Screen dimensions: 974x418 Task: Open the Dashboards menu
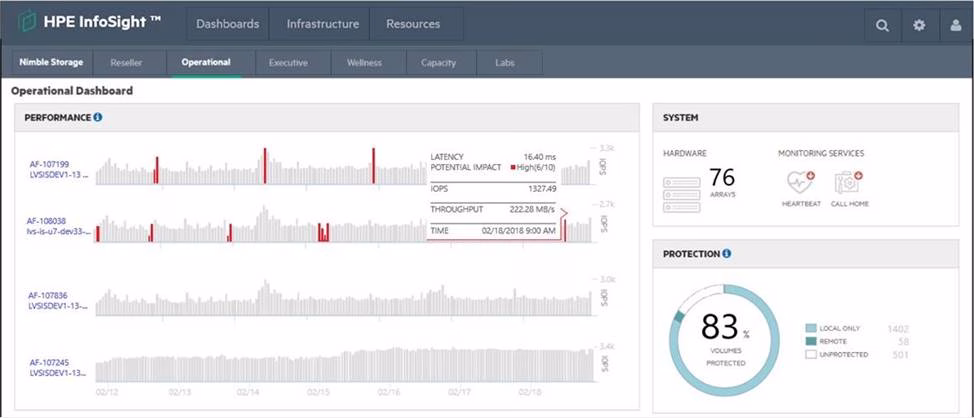click(x=228, y=24)
